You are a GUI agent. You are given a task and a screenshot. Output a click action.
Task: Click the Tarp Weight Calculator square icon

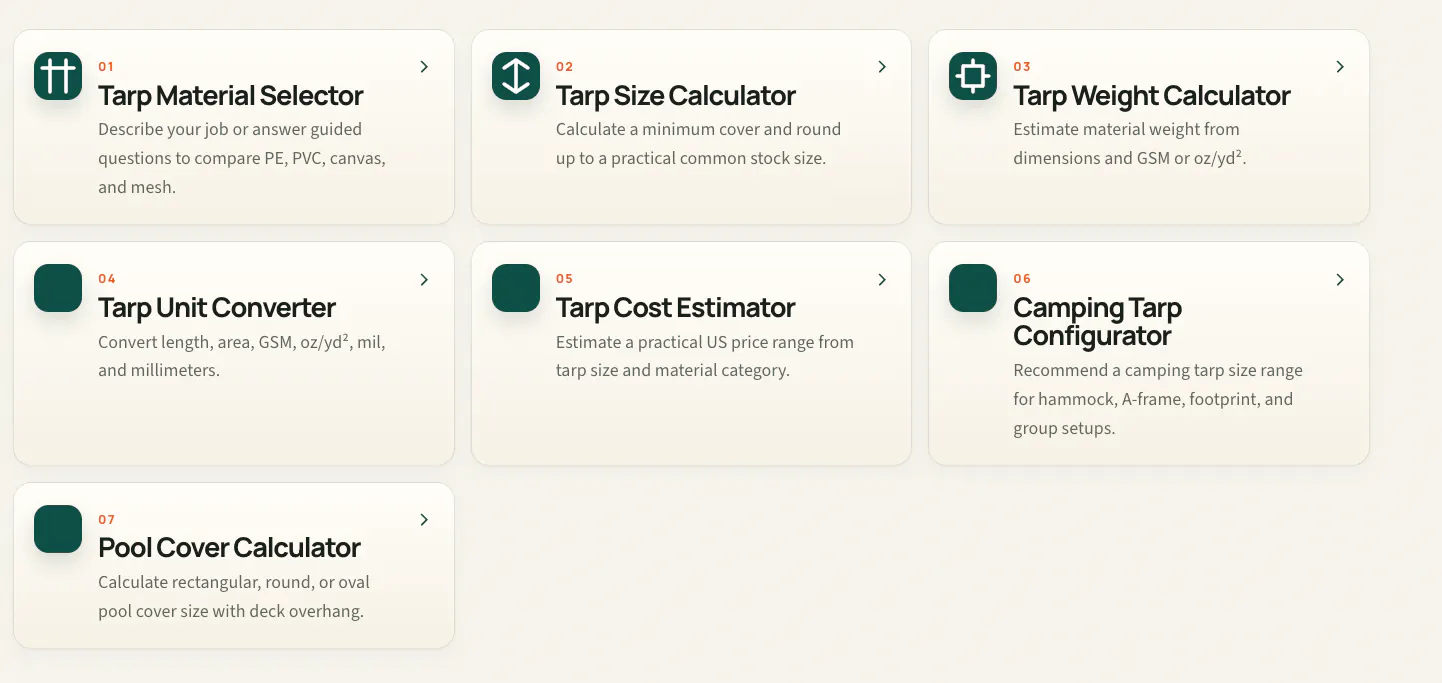[x=973, y=76]
